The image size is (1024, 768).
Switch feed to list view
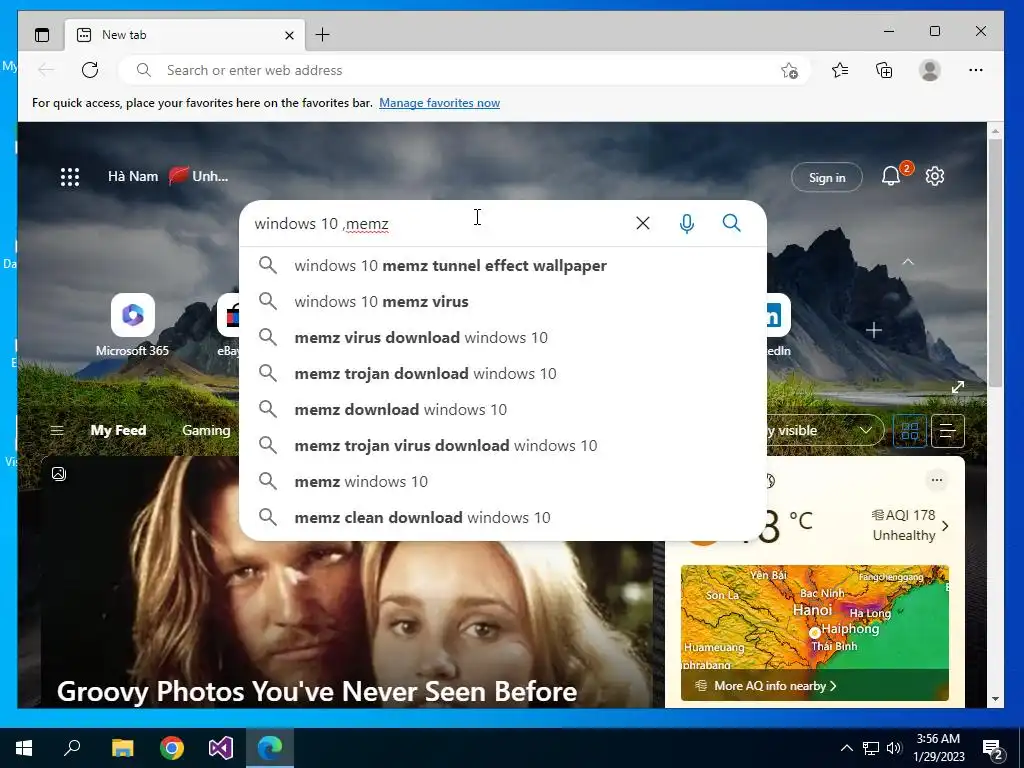click(x=948, y=431)
